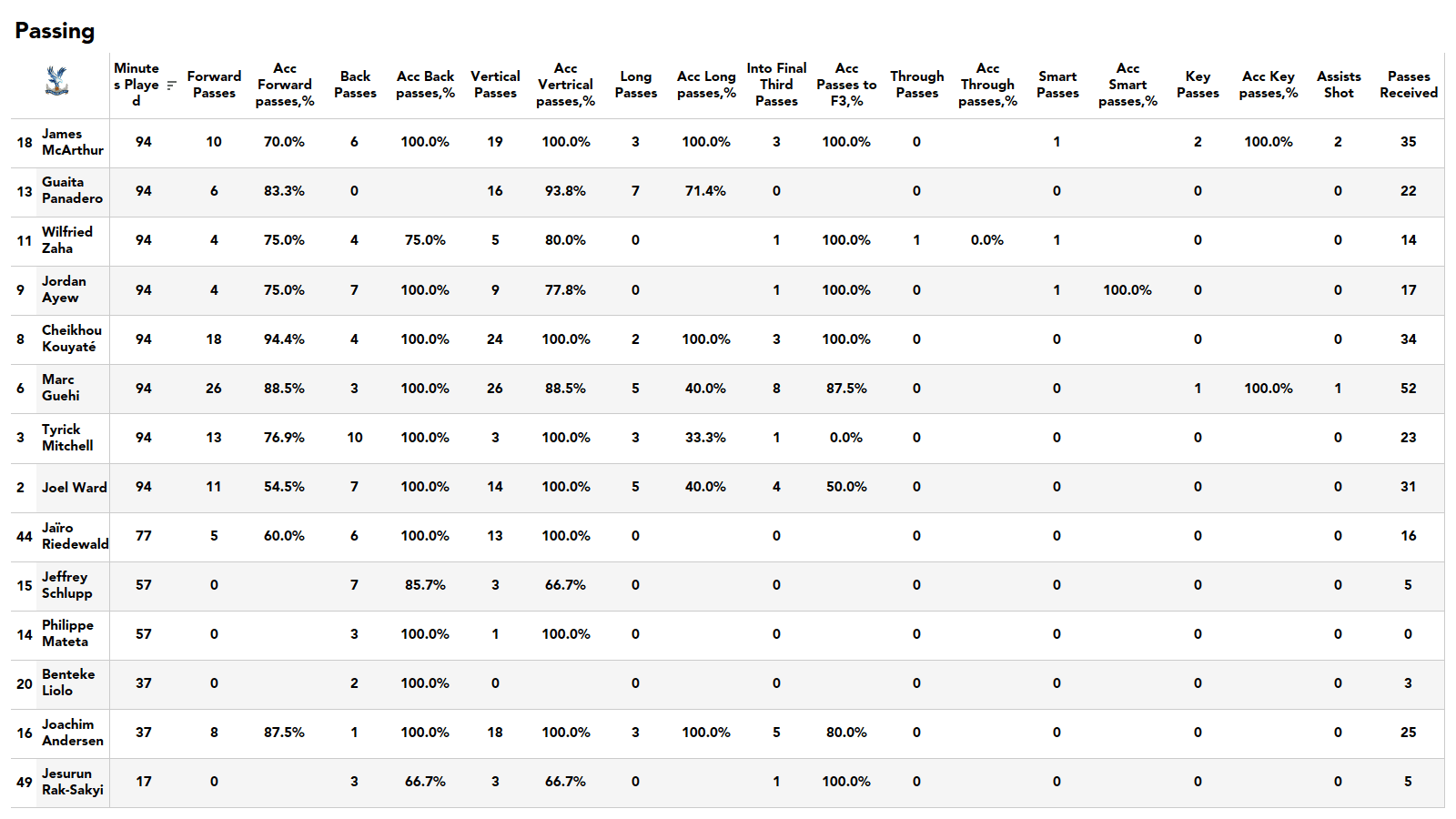Viewport: 1456px width, 819px height.
Task: Select the Long Passes column header
Action: (635, 85)
